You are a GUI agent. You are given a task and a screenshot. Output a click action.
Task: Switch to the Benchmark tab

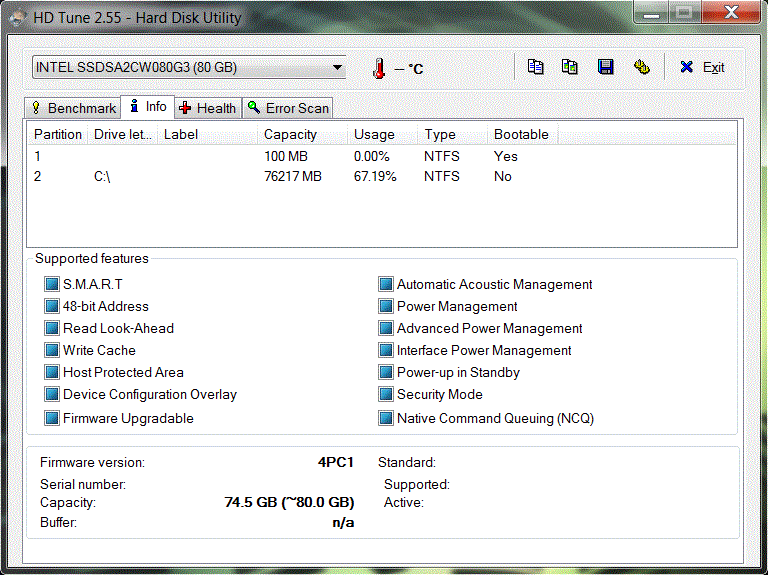pos(73,108)
